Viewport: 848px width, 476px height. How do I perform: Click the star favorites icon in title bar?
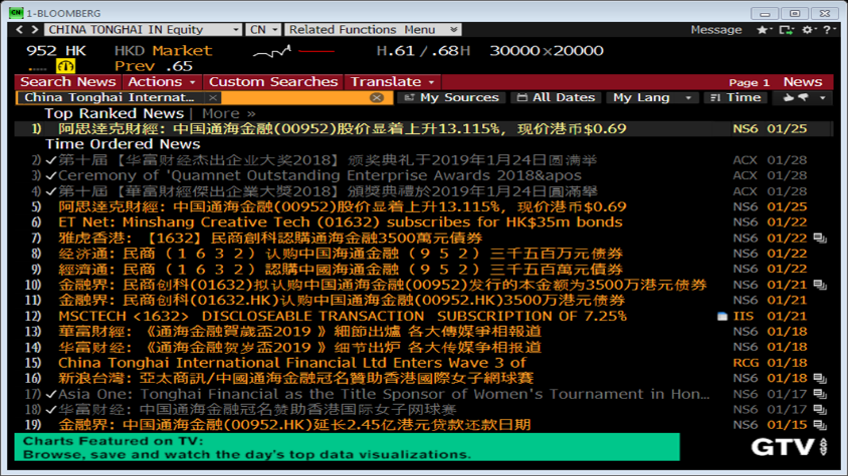tap(762, 30)
